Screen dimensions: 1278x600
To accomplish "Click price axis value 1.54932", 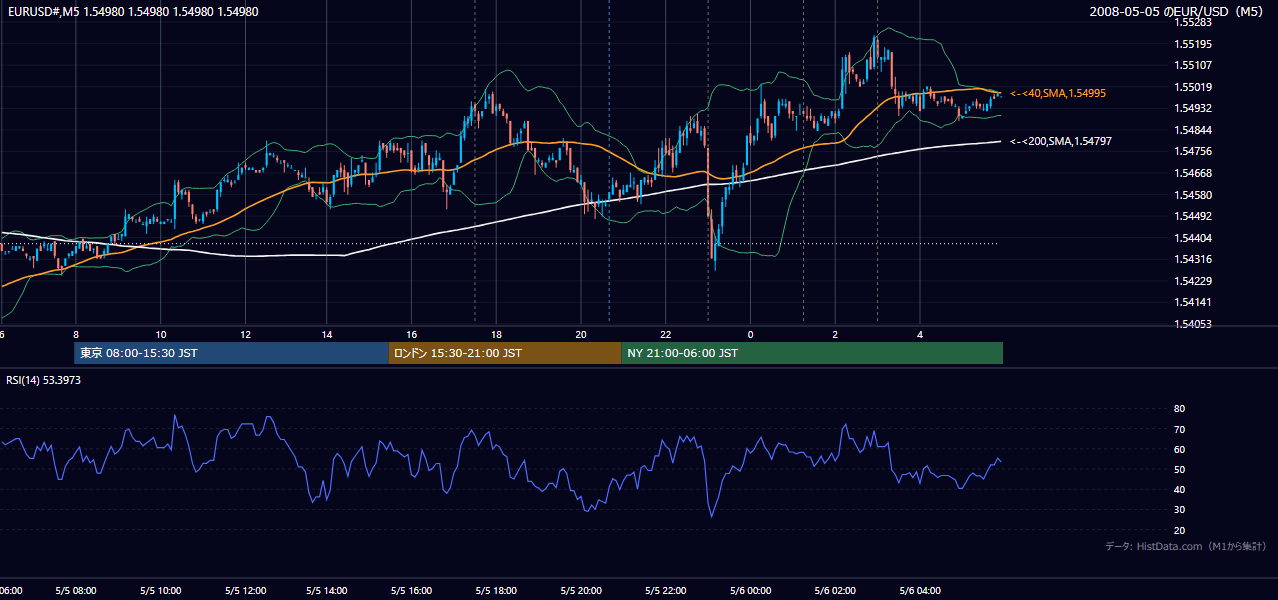I will click(1195, 108).
